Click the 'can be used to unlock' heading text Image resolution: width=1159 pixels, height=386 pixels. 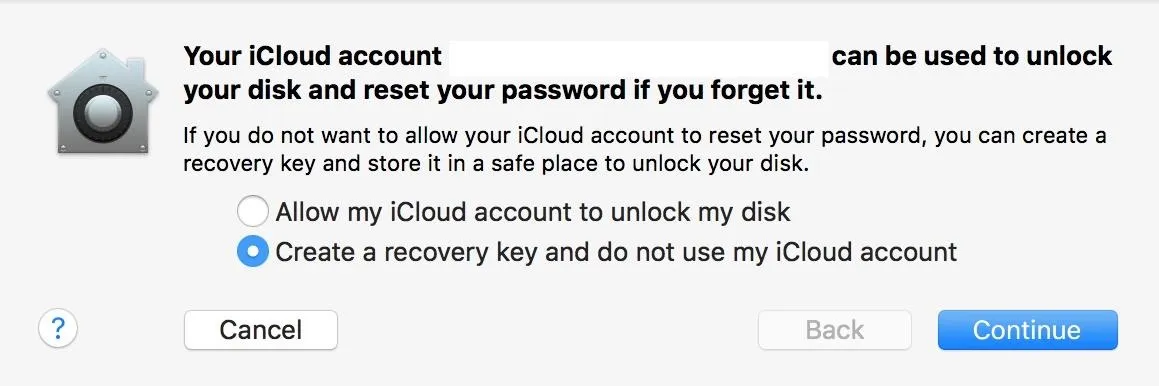(x=972, y=57)
